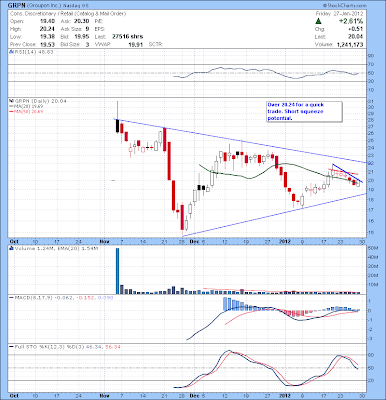
Task: Click the Last price value 20.04 in header
Action: (356, 37)
